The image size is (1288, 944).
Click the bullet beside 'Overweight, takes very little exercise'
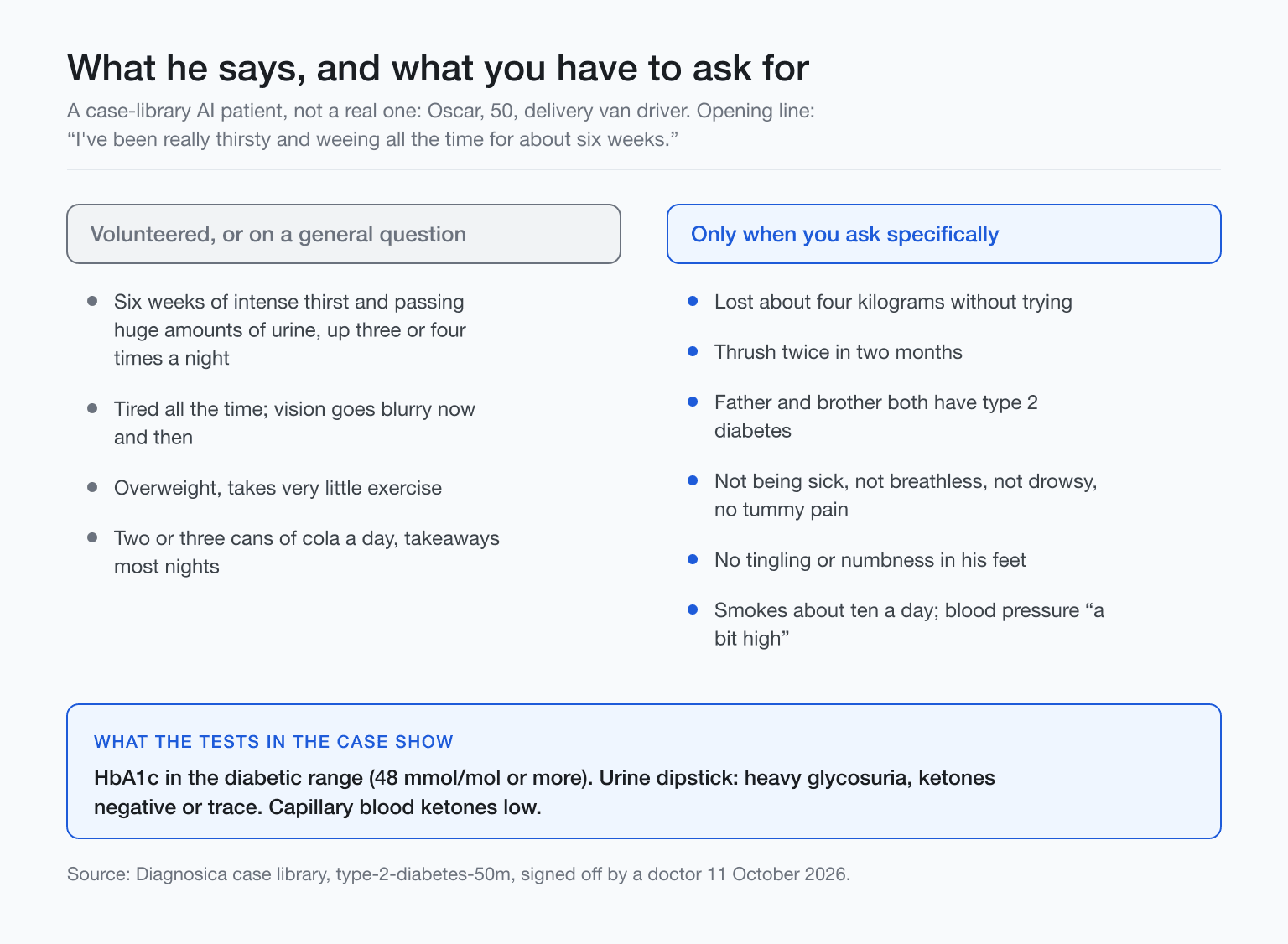(x=92, y=487)
